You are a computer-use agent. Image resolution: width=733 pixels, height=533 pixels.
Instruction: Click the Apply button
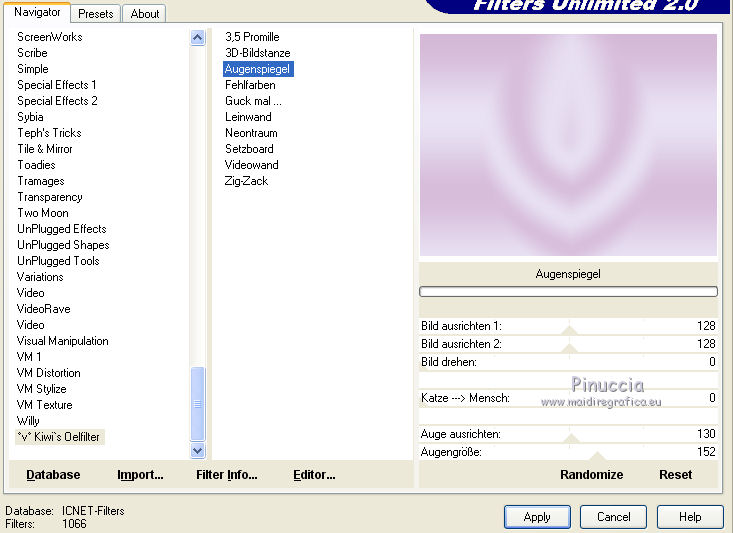537,517
